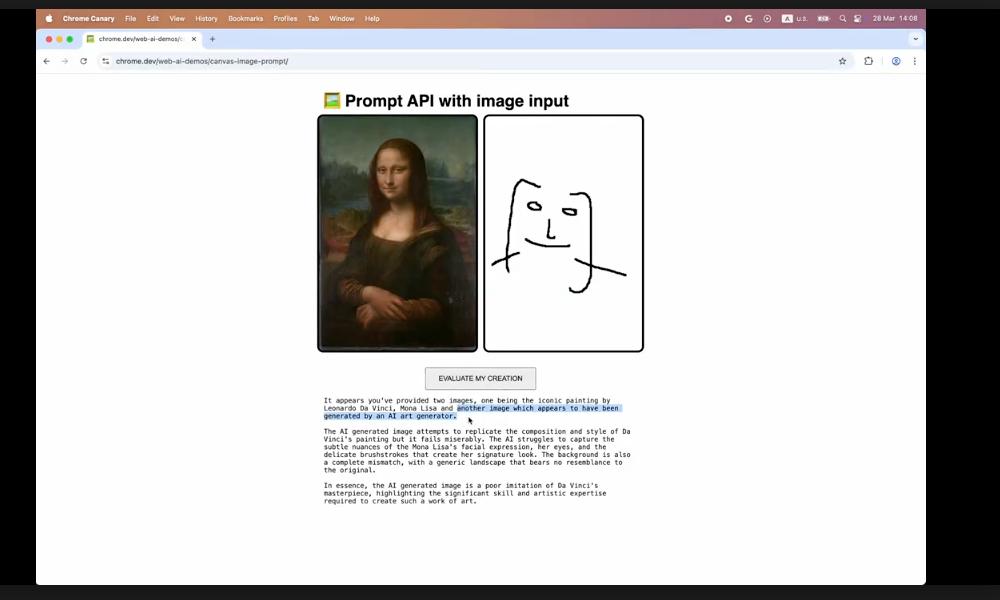View site information icon in address bar

(x=106, y=61)
